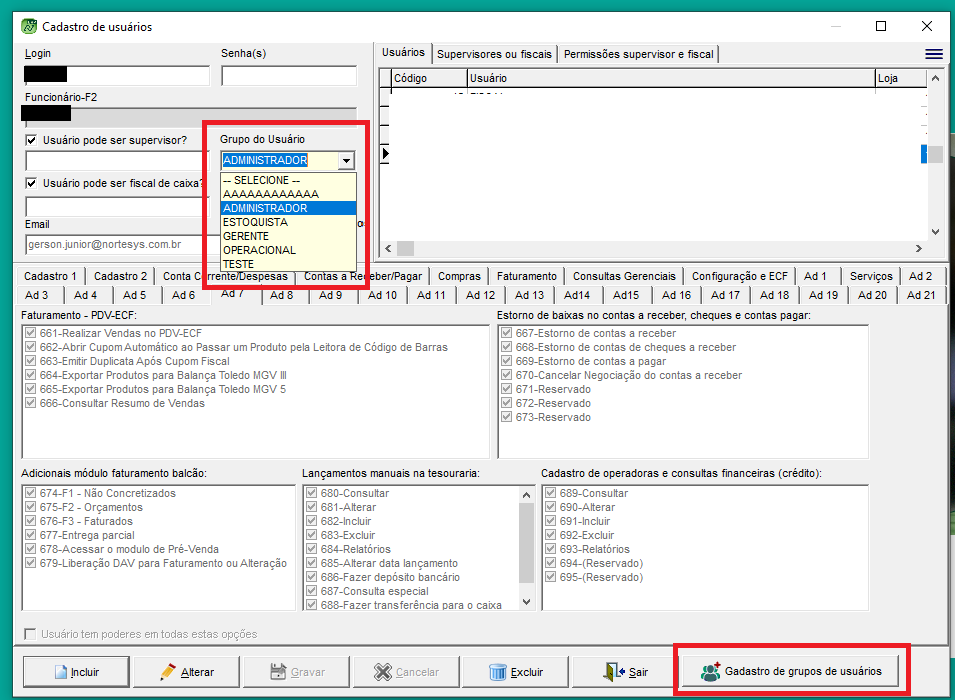Open the Faturamento permissions tab

point(526,276)
